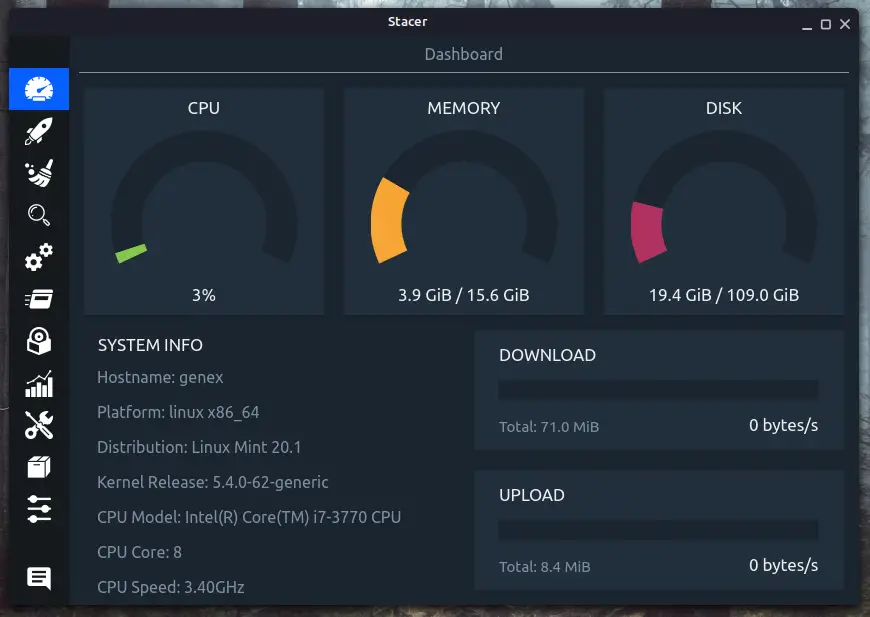Open APT Repository Manager box icon
870x617 pixels.
[39, 467]
